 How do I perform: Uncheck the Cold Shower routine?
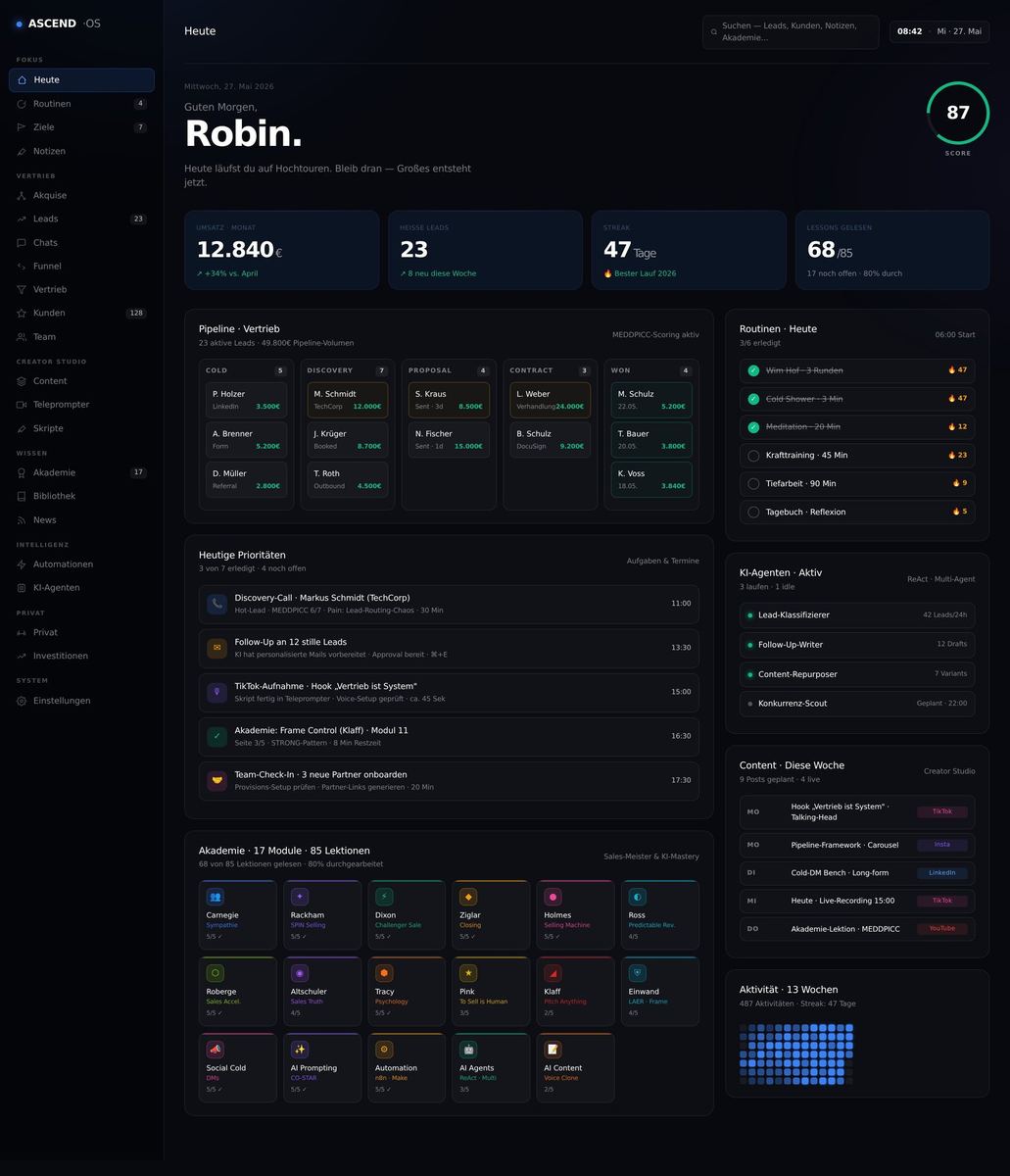pyautogui.click(x=753, y=399)
